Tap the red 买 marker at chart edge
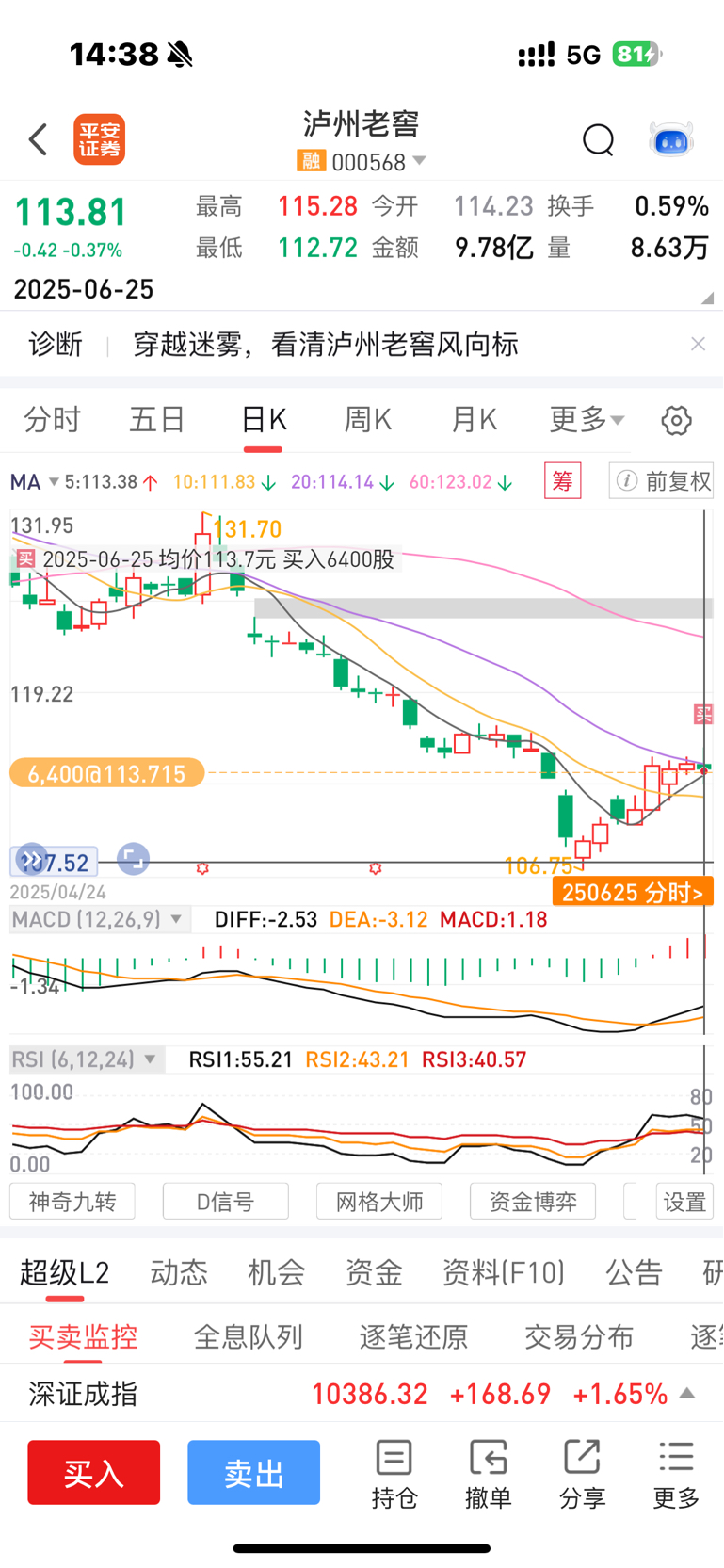The width and height of the screenshot is (724, 1568). [x=703, y=715]
